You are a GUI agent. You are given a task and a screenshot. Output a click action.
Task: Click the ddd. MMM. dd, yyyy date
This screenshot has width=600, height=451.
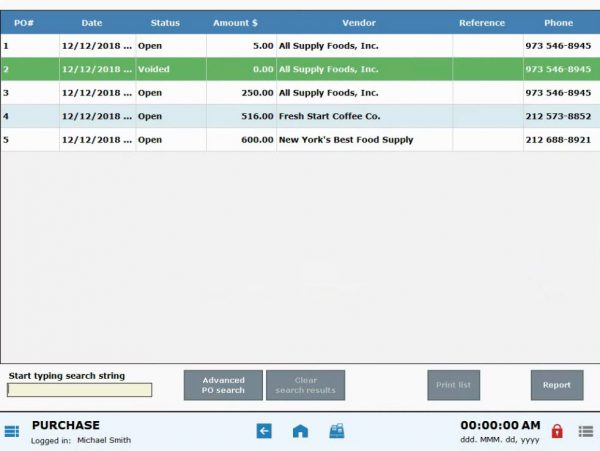[500, 440]
